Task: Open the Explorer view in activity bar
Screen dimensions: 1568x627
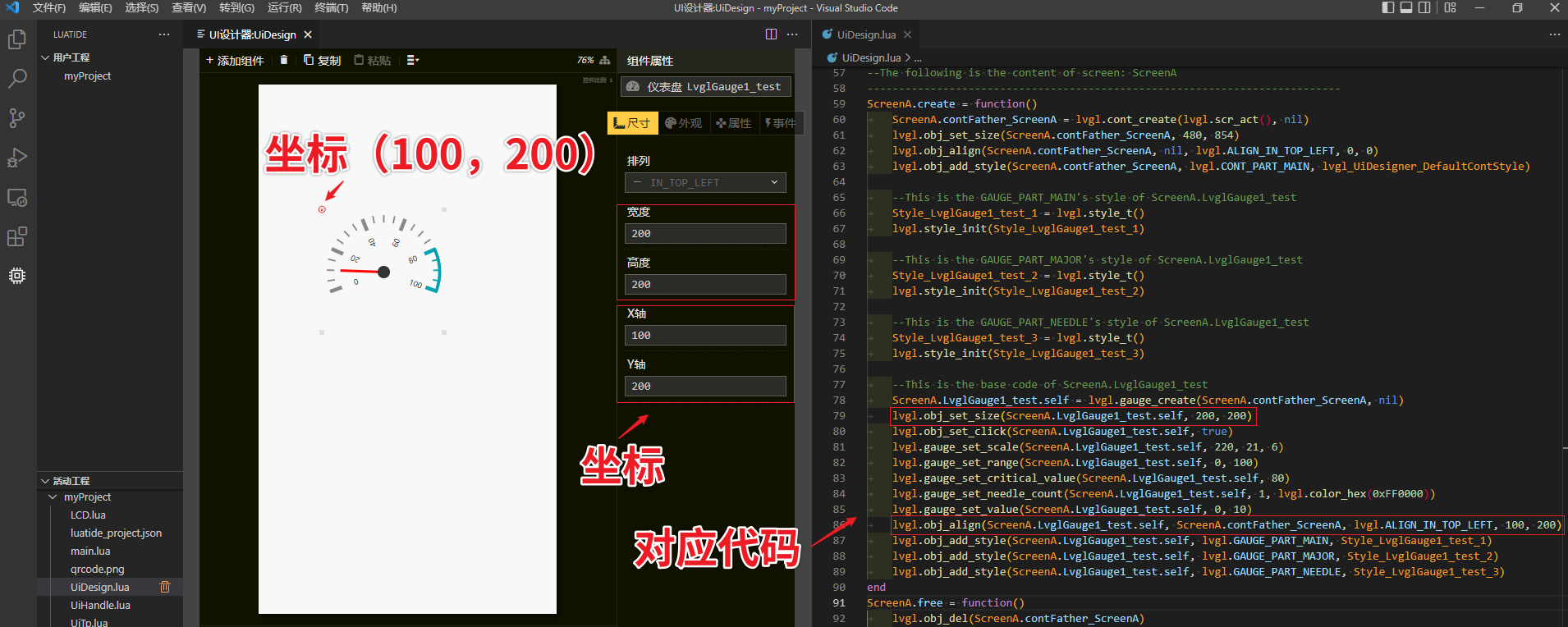Action: click(x=17, y=39)
